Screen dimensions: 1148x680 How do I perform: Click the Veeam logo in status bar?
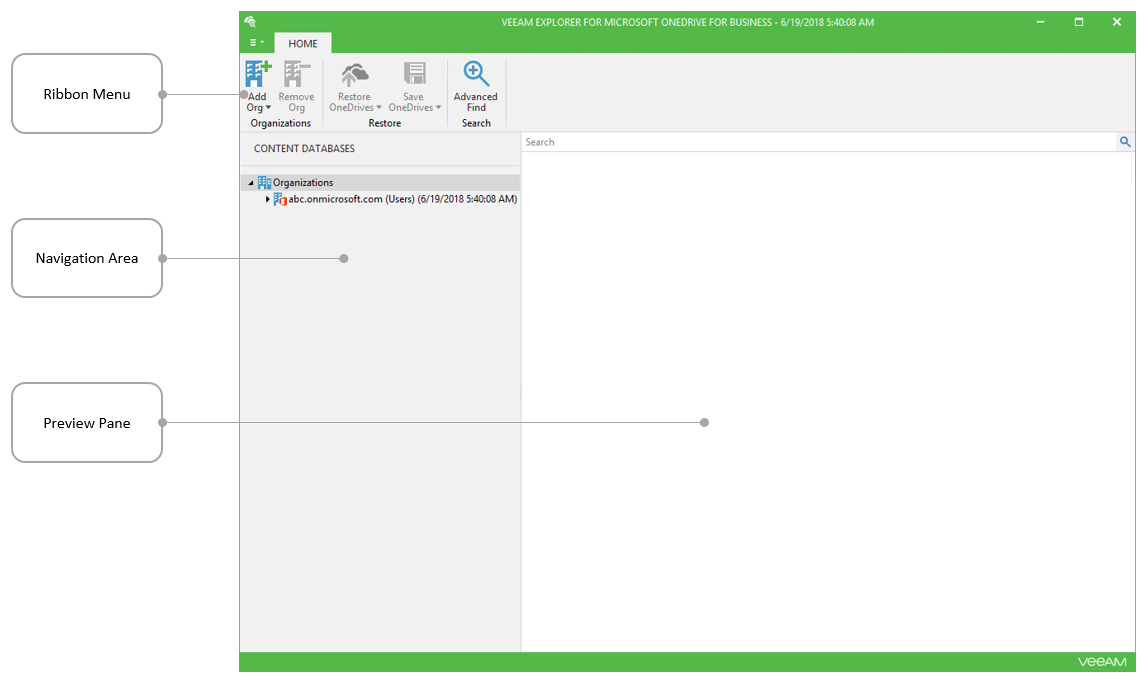point(1102,662)
